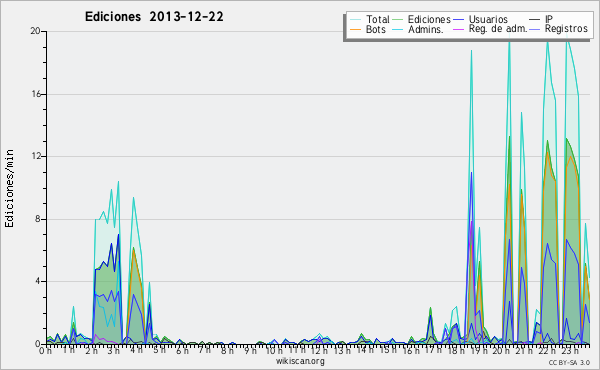The height and width of the screenshot is (370, 600).
Task: Click the Ediciones/min axis label
Action: click(x=9, y=188)
